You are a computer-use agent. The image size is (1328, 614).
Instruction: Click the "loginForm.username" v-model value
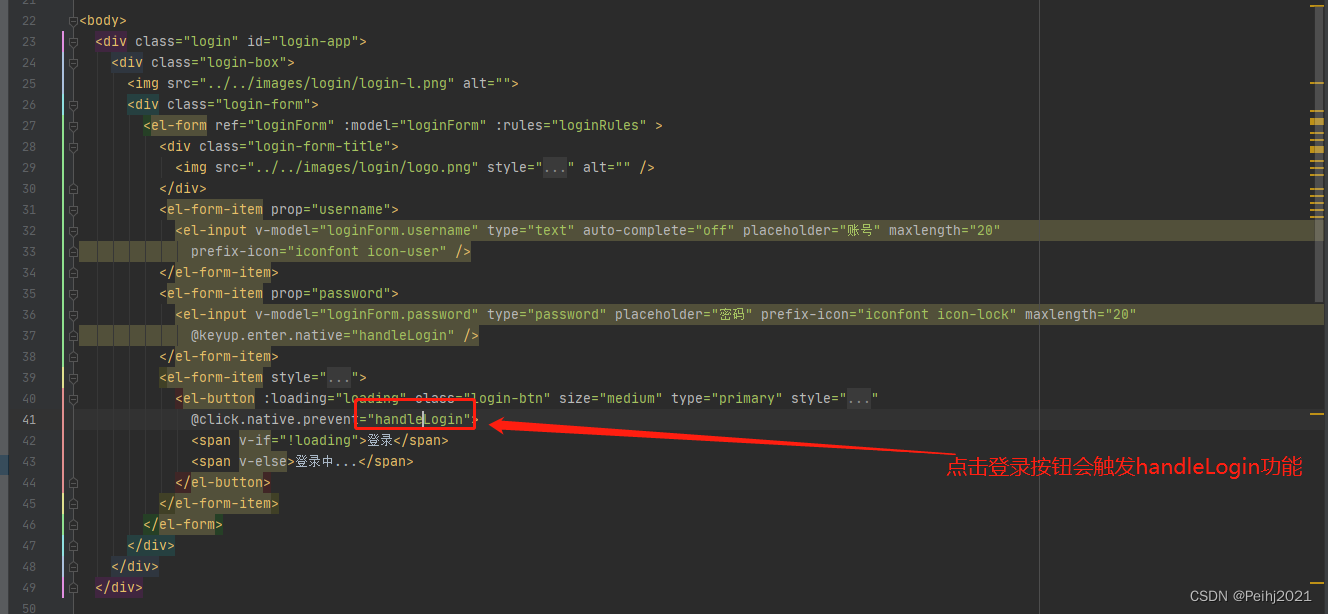399,231
